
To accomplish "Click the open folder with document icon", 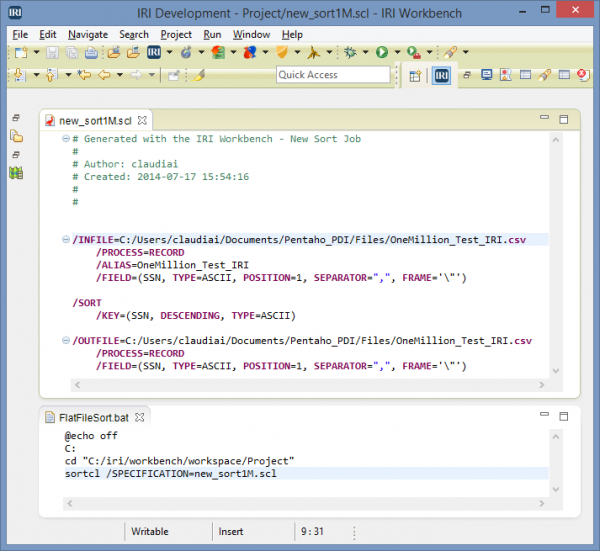I will 133,52.
